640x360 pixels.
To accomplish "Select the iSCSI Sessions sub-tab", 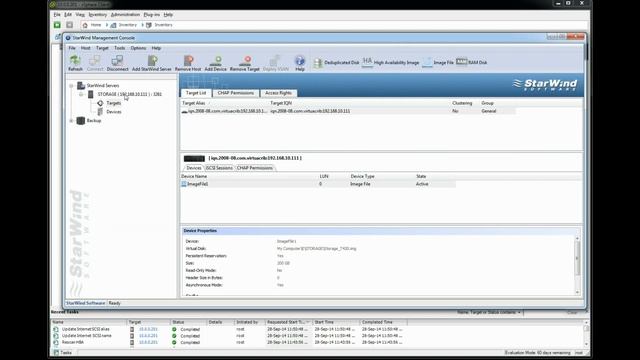I will [x=219, y=168].
